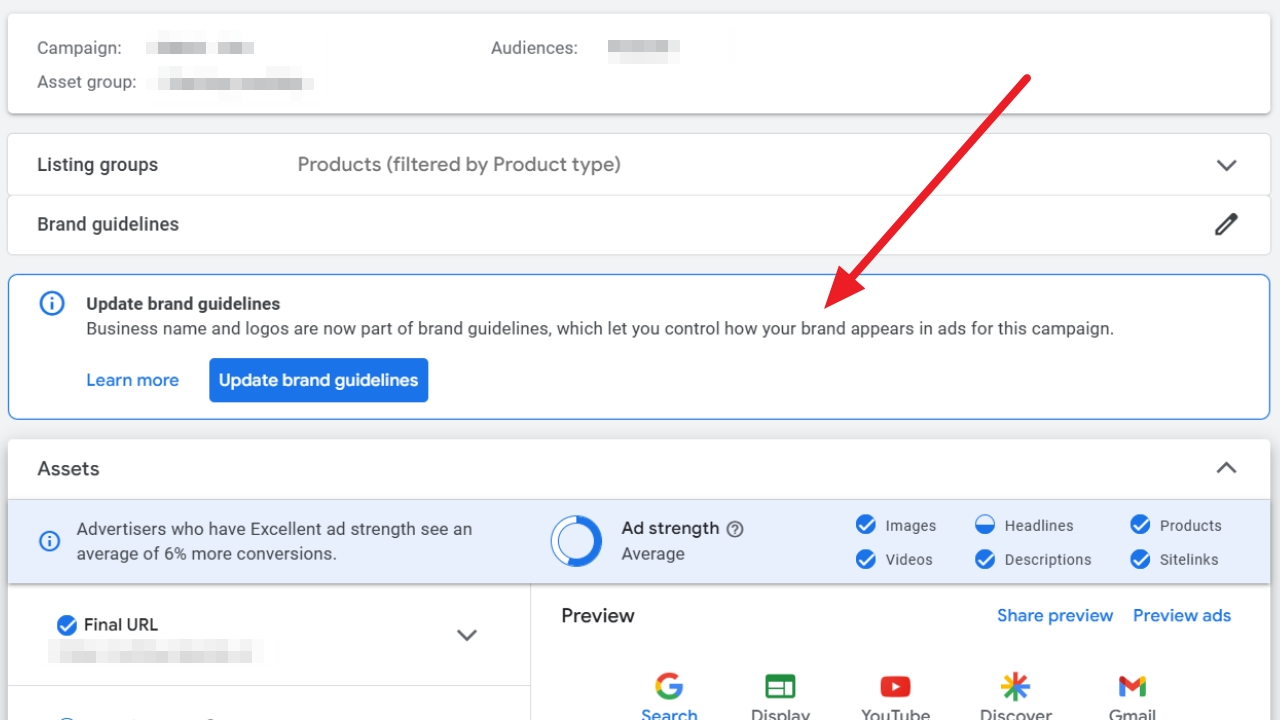Click the Sitelinks asset check indicator
The height and width of the screenshot is (720, 1280).
point(1140,559)
